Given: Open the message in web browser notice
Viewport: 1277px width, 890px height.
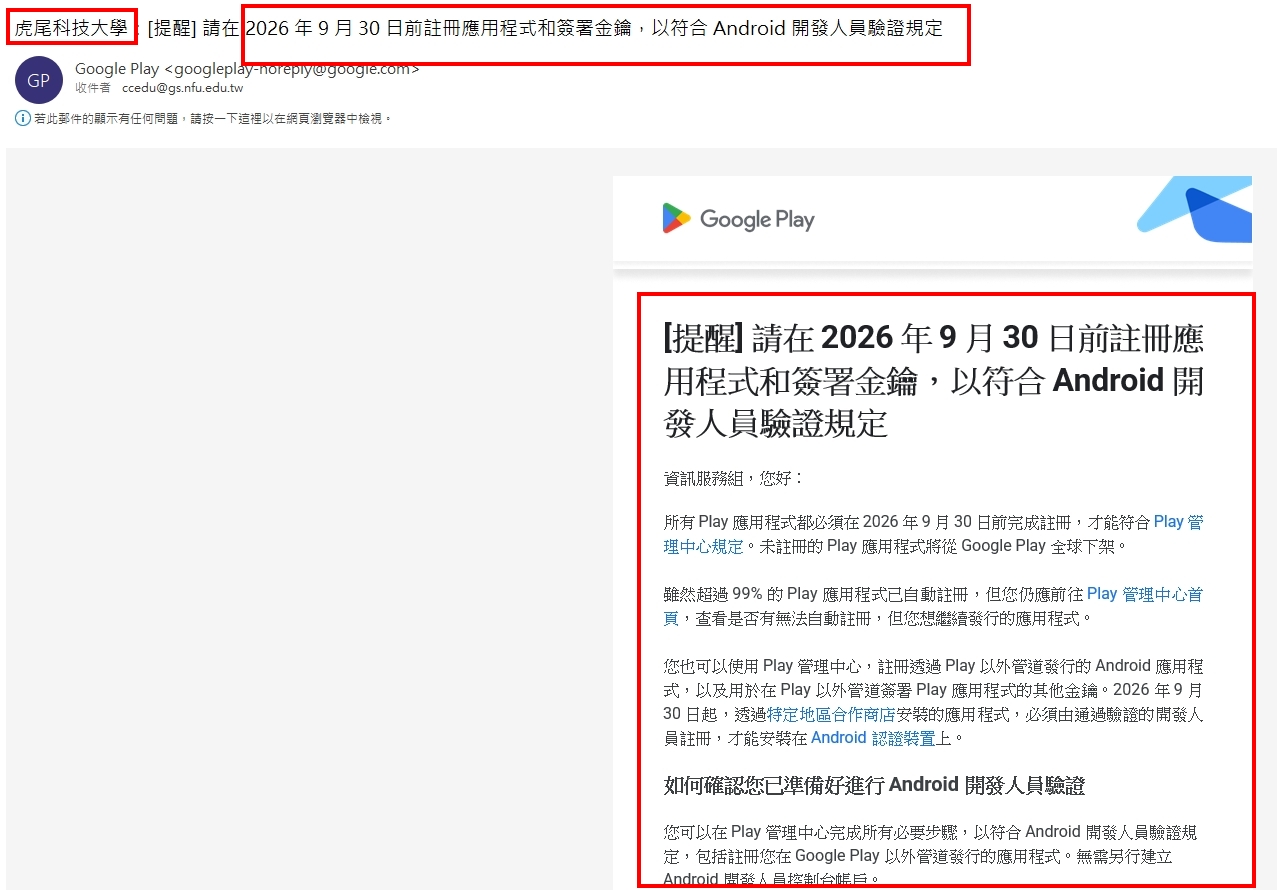Looking at the screenshot, I should click(212, 119).
